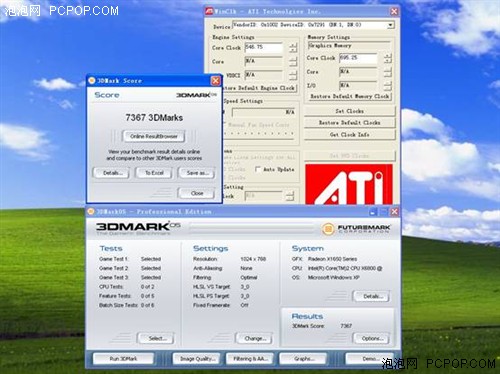500x374 pixels.
Task: Close the WinClk window
Action: click(x=394, y=12)
